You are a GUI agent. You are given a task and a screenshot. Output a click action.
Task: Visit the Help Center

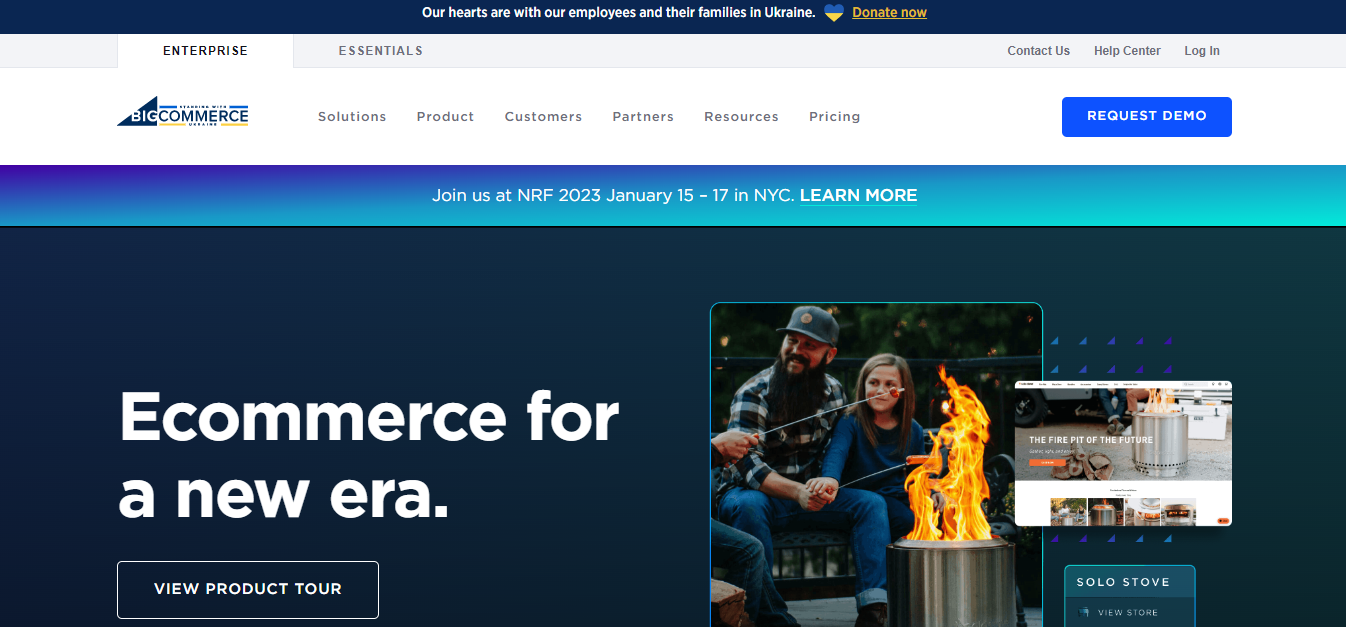(x=1127, y=51)
